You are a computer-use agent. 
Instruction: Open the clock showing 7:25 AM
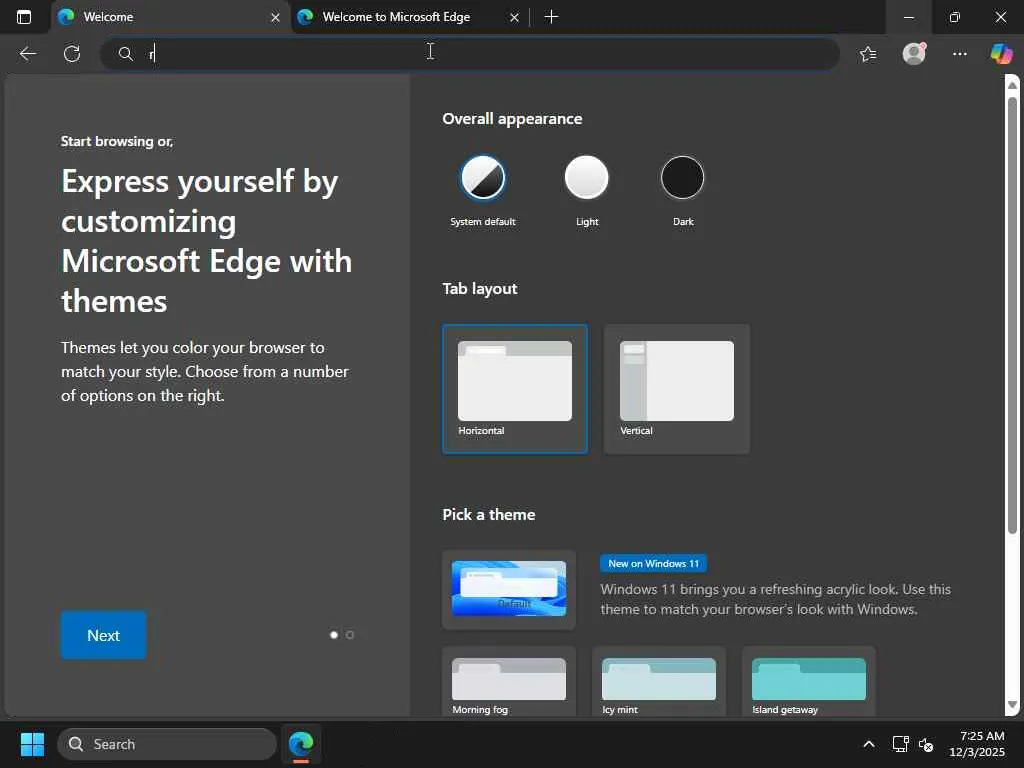click(x=977, y=744)
